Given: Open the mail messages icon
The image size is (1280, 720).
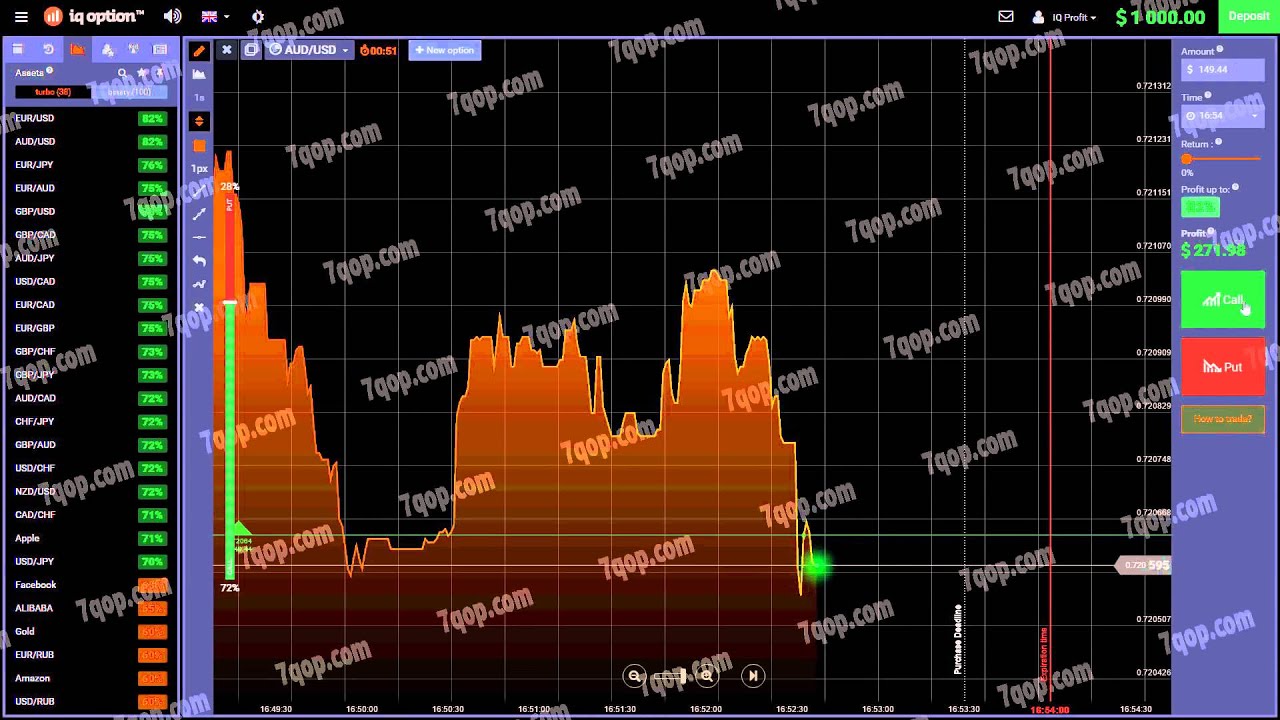Looking at the screenshot, I should (x=1006, y=16).
